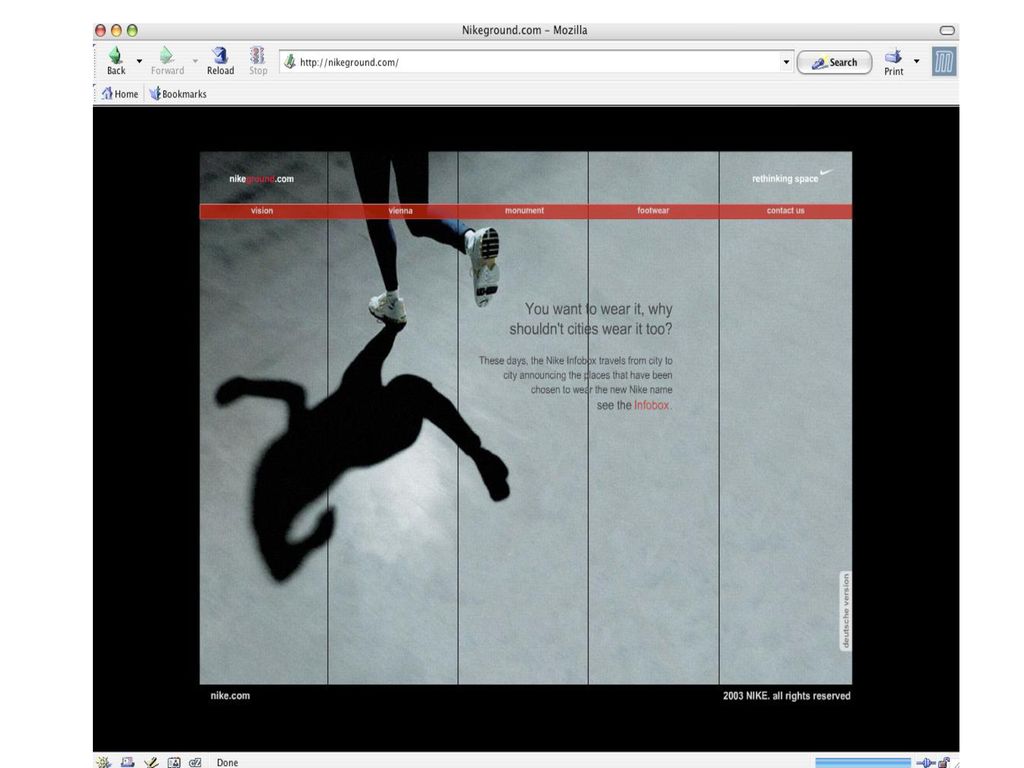Click the security lock icon
The image size is (1024, 768).
[x=944, y=762]
